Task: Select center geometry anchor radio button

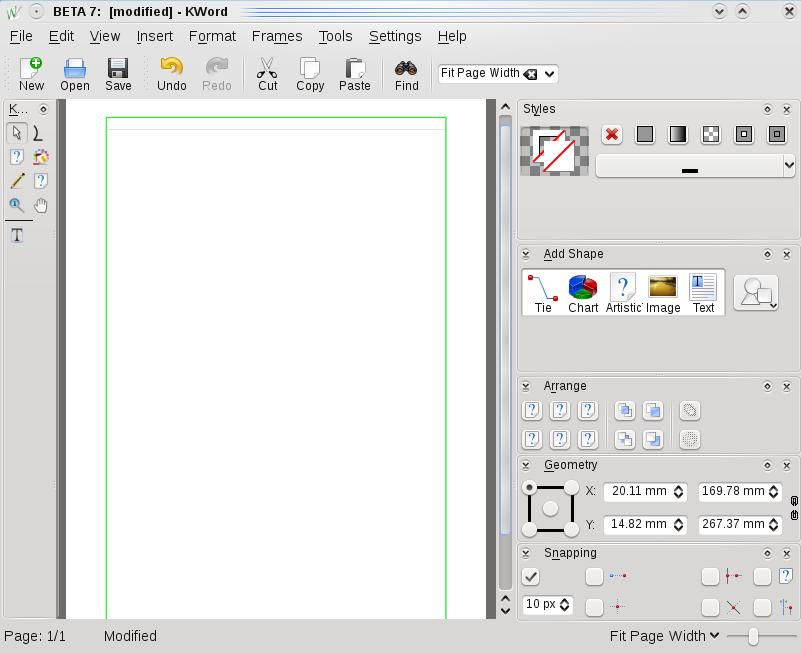Action: 550,508
